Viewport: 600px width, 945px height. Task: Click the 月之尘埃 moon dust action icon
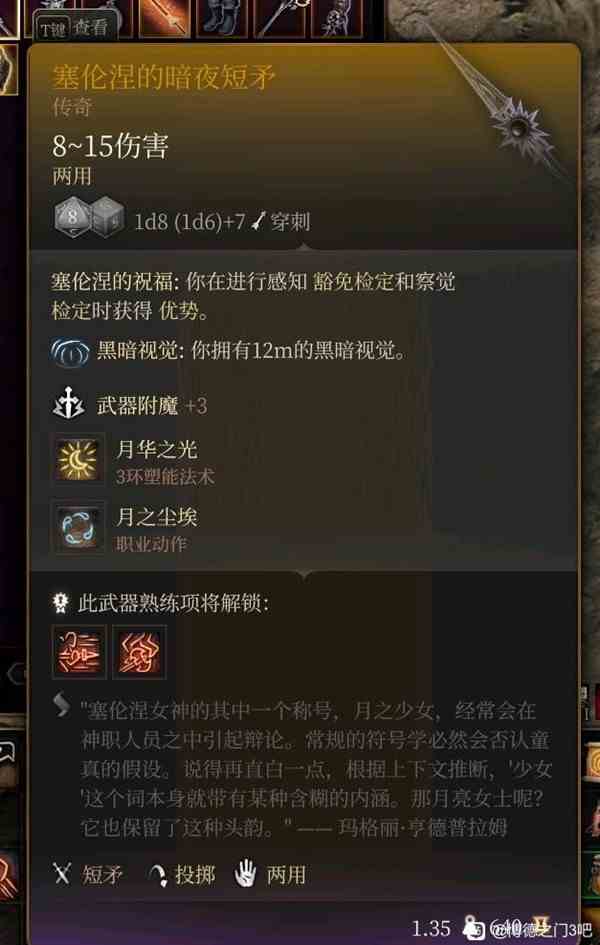(77, 527)
